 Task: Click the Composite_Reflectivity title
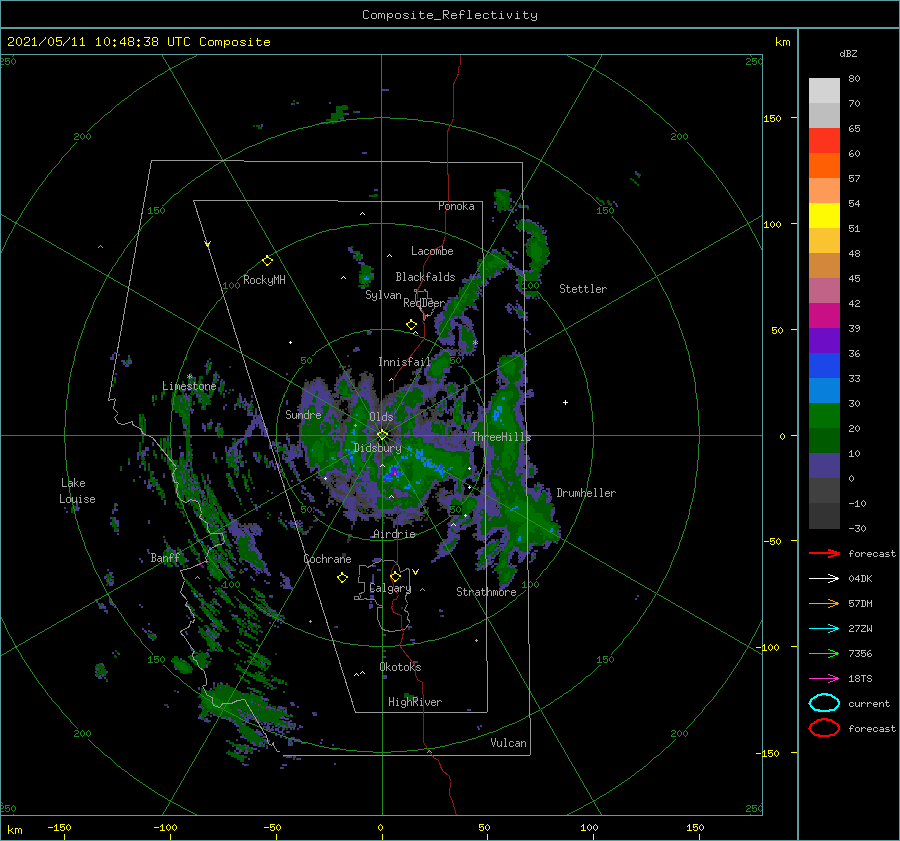click(449, 15)
